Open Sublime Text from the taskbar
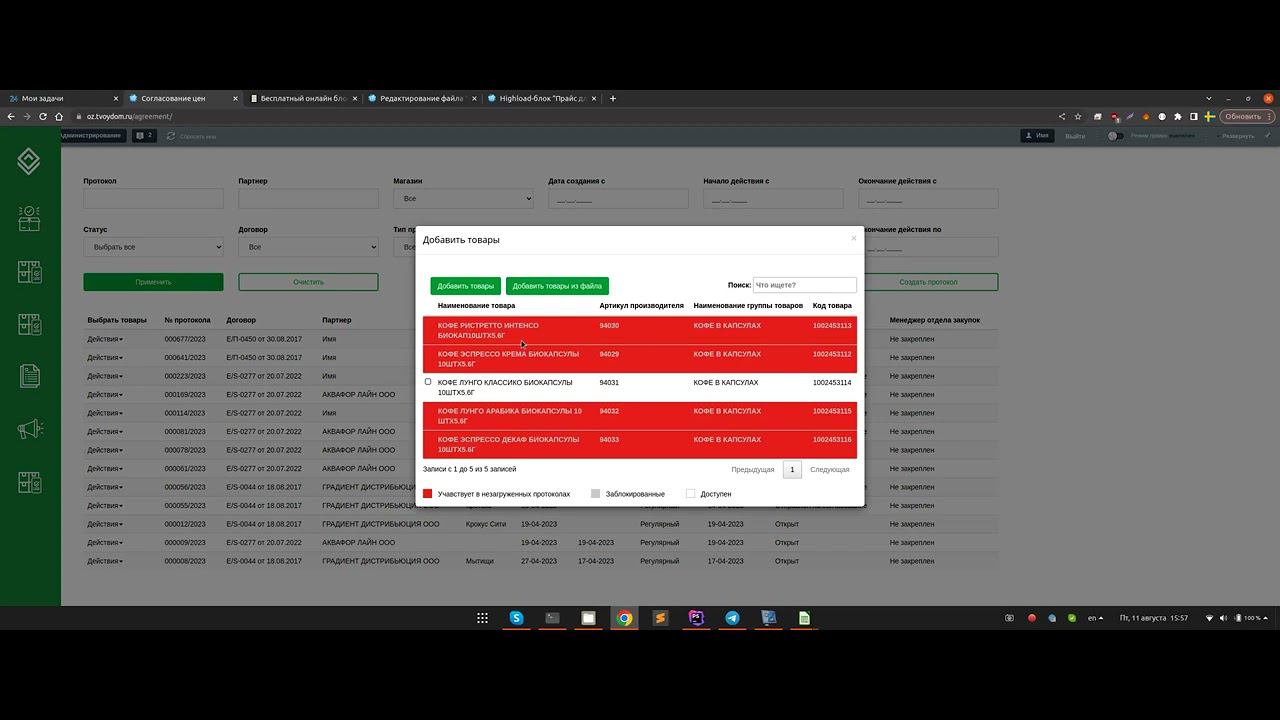 pos(660,618)
